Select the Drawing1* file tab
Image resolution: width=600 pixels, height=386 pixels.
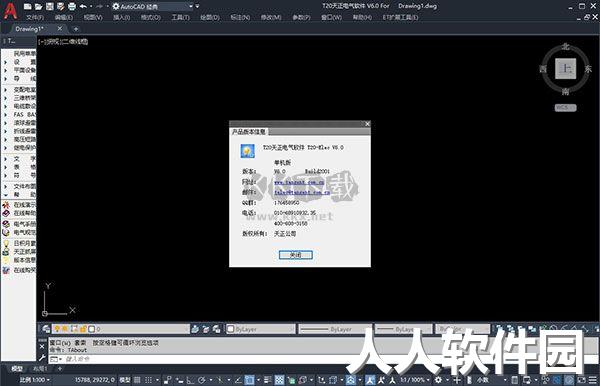coord(30,29)
